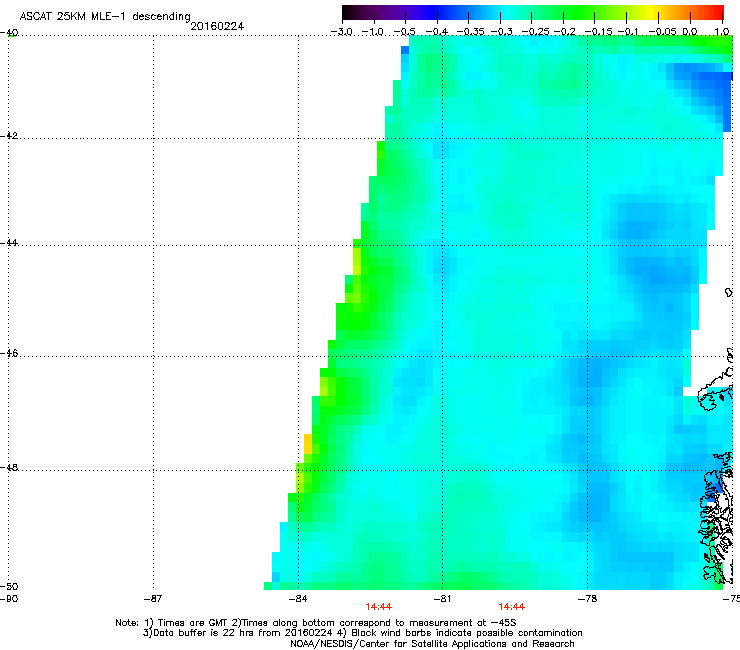
Task: Click the "0.0" color scale label
Action: [690, 32]
